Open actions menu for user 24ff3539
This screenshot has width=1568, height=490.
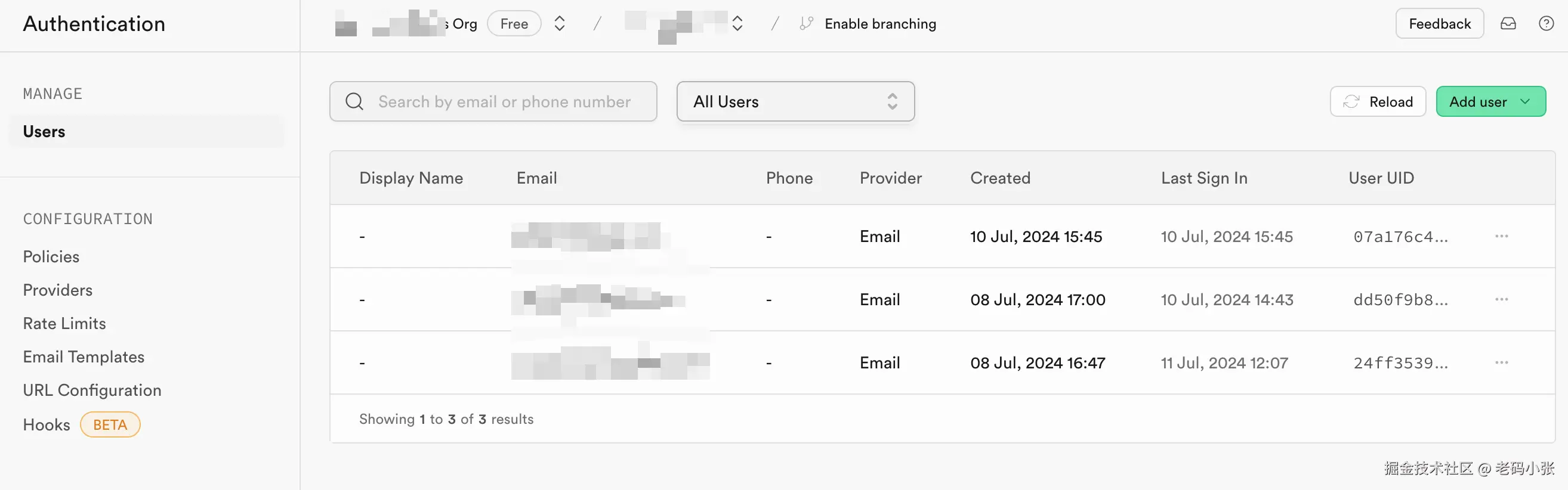click(x=1501, y=362)
